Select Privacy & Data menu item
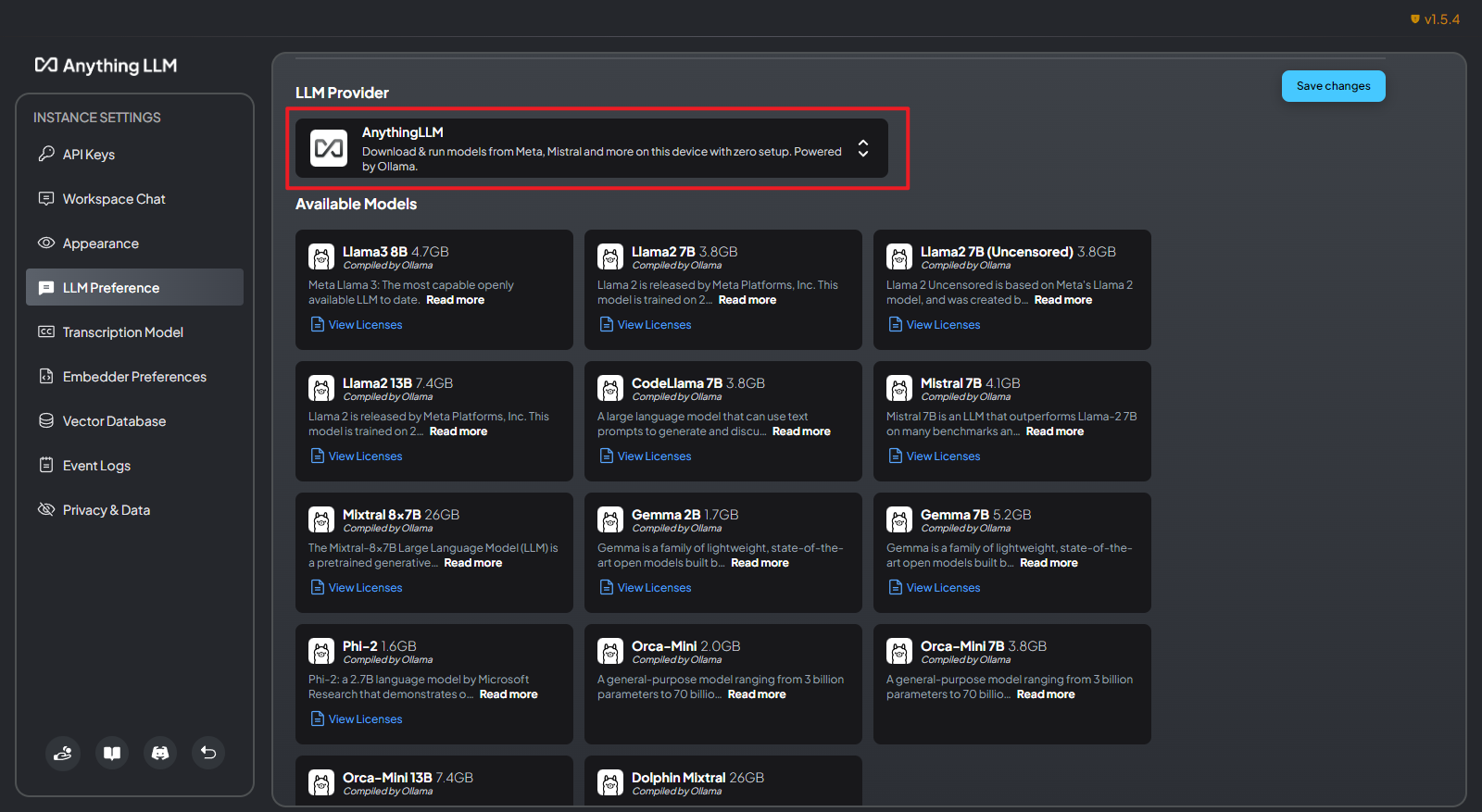Viewport: 1482px width, 812px height. pos(106,510)
